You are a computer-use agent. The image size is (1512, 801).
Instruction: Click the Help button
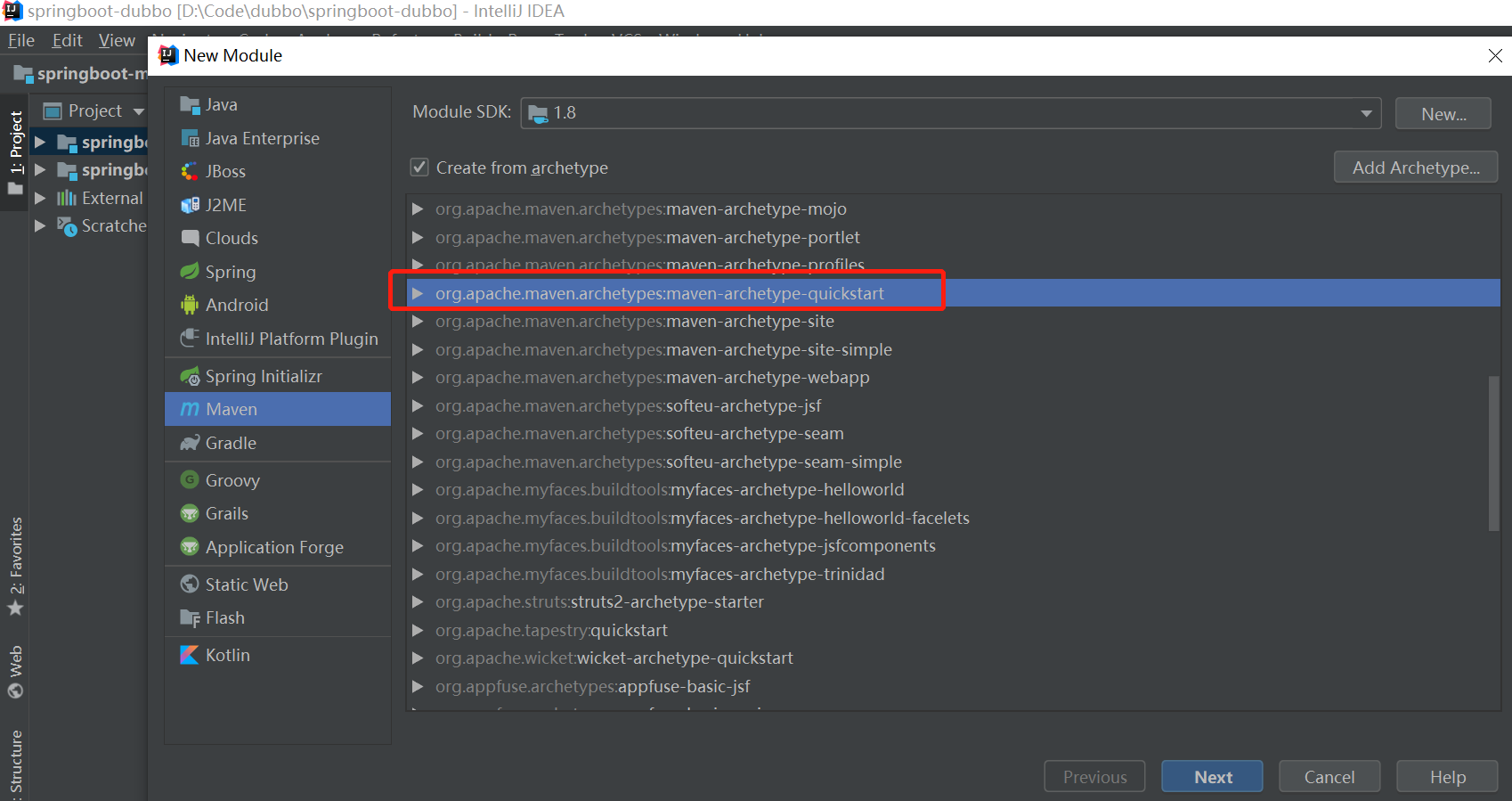click(x=1447, y=777)
